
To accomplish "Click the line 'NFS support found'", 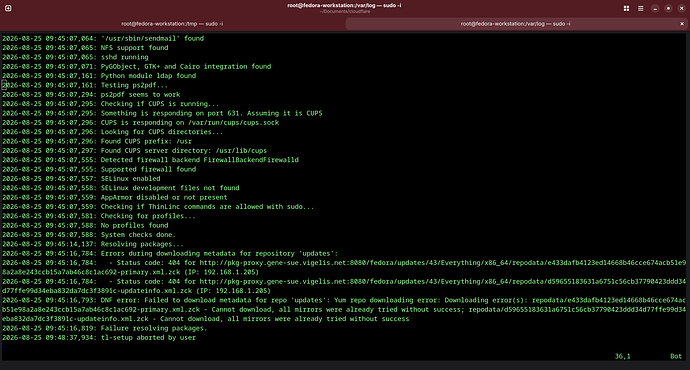I will point(85,48).
